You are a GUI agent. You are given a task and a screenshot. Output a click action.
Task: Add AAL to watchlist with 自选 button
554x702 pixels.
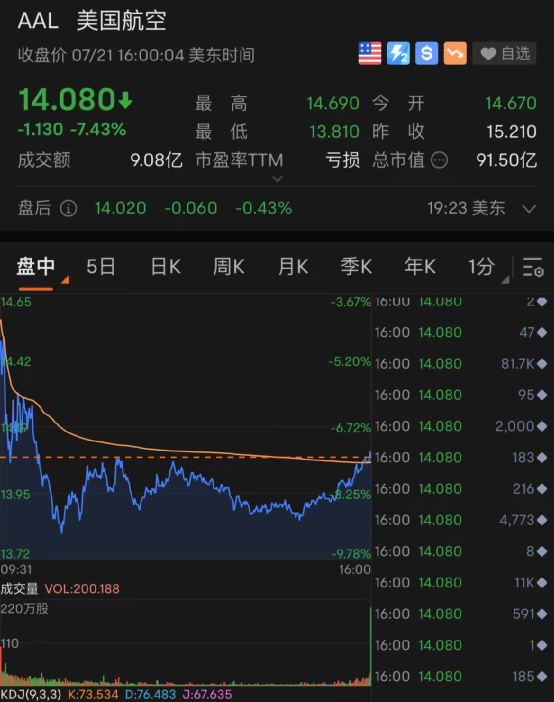(504, 54)
